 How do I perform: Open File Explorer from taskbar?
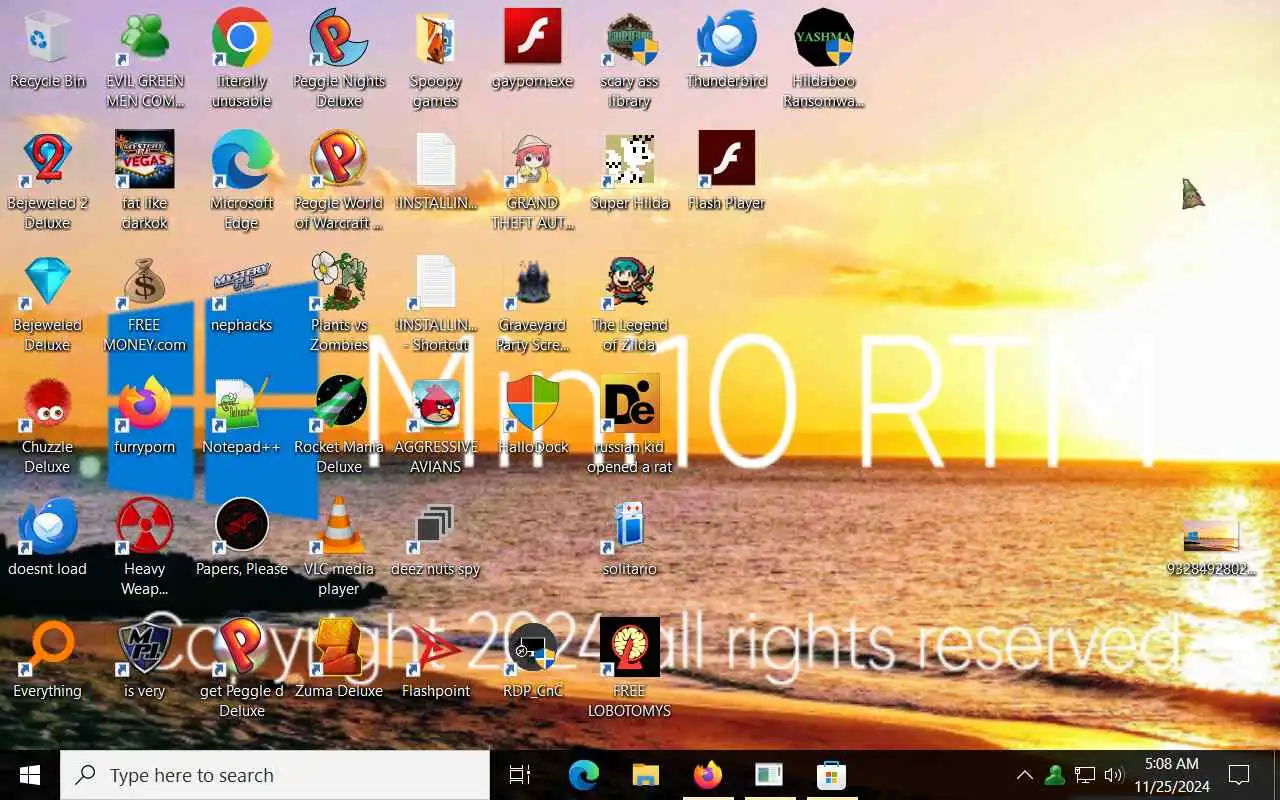(x=646, y=775)
